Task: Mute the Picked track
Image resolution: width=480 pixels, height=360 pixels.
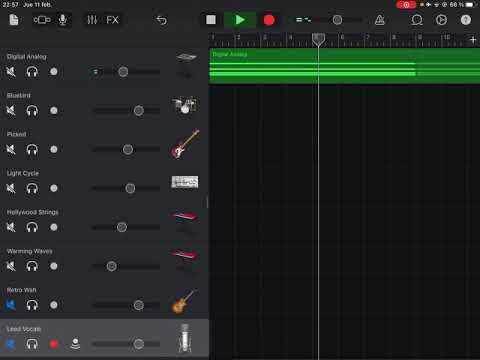Action: [x=11, y=149]
